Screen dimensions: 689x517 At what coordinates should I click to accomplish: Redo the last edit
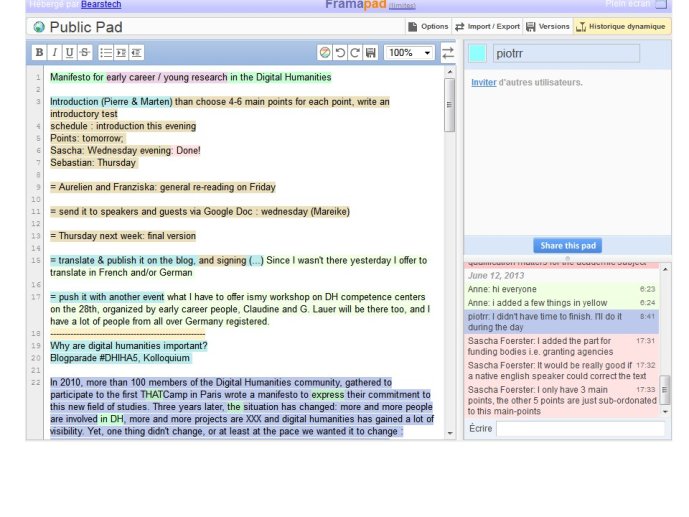(x=355, y=53)
